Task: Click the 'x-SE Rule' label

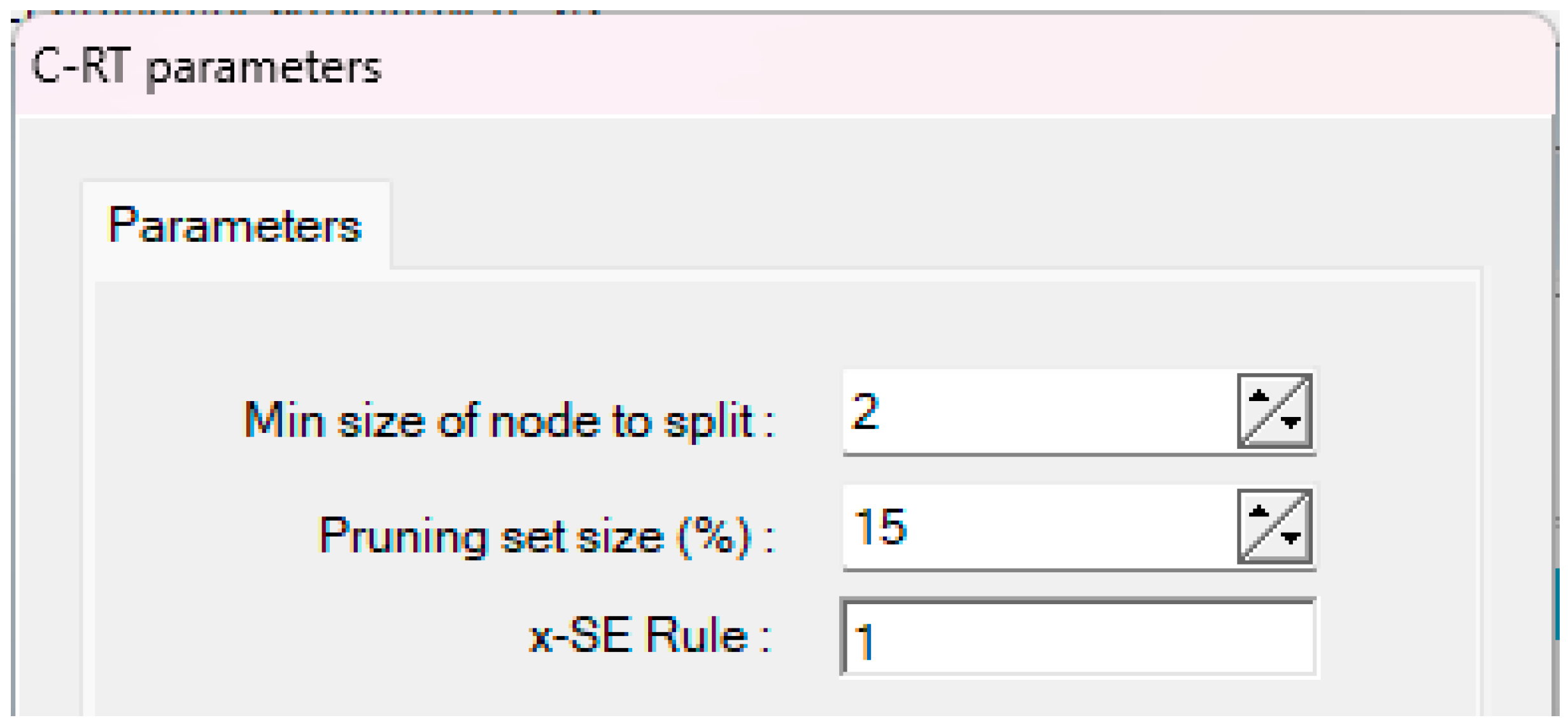Action: (x=649, y=635)
